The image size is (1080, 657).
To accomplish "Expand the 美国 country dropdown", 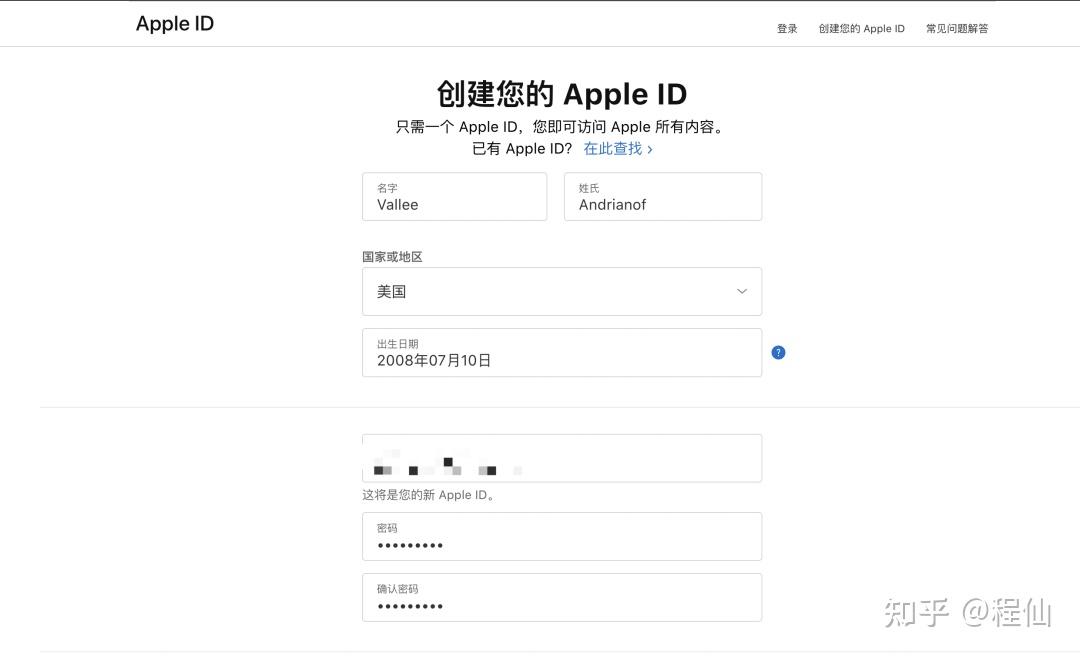I will [562, 291].
